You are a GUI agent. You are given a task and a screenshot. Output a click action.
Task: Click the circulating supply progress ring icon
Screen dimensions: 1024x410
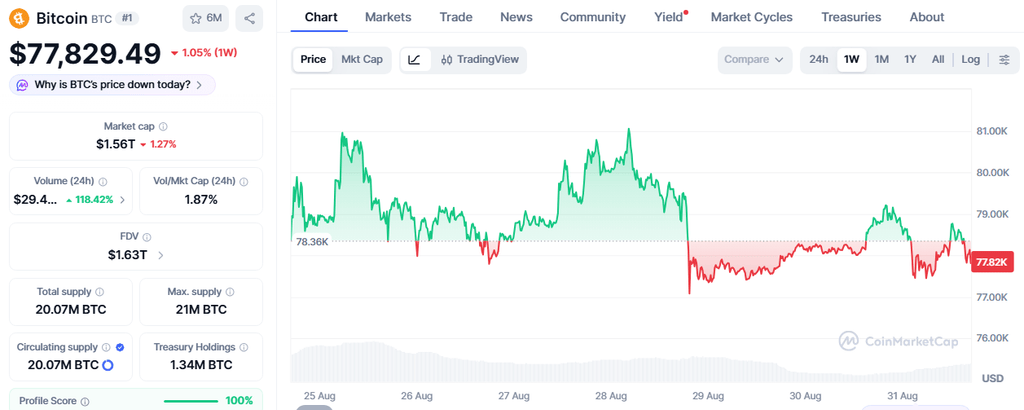pos(108,365)
